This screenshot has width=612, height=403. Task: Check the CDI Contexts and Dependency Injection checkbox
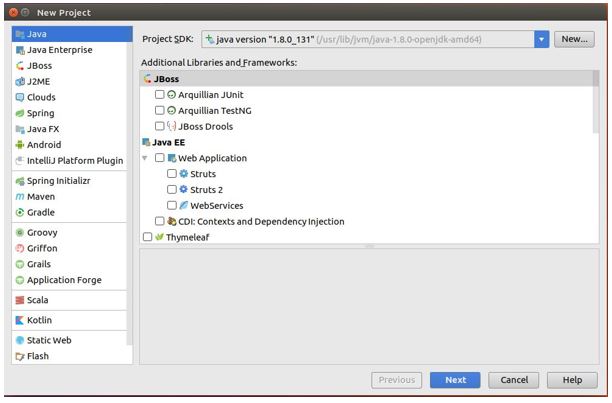[160, 221]
